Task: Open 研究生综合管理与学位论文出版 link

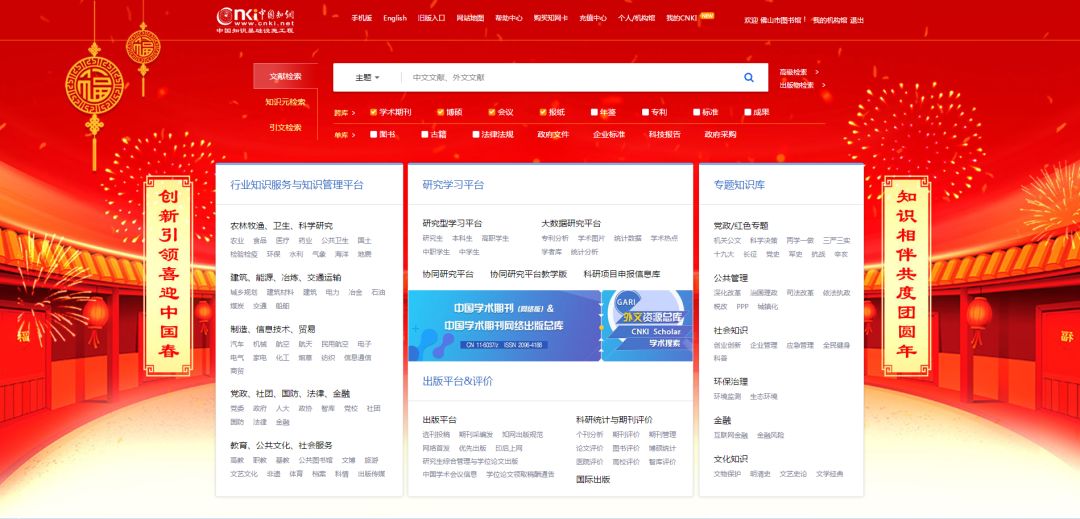Action: point(470,461)
